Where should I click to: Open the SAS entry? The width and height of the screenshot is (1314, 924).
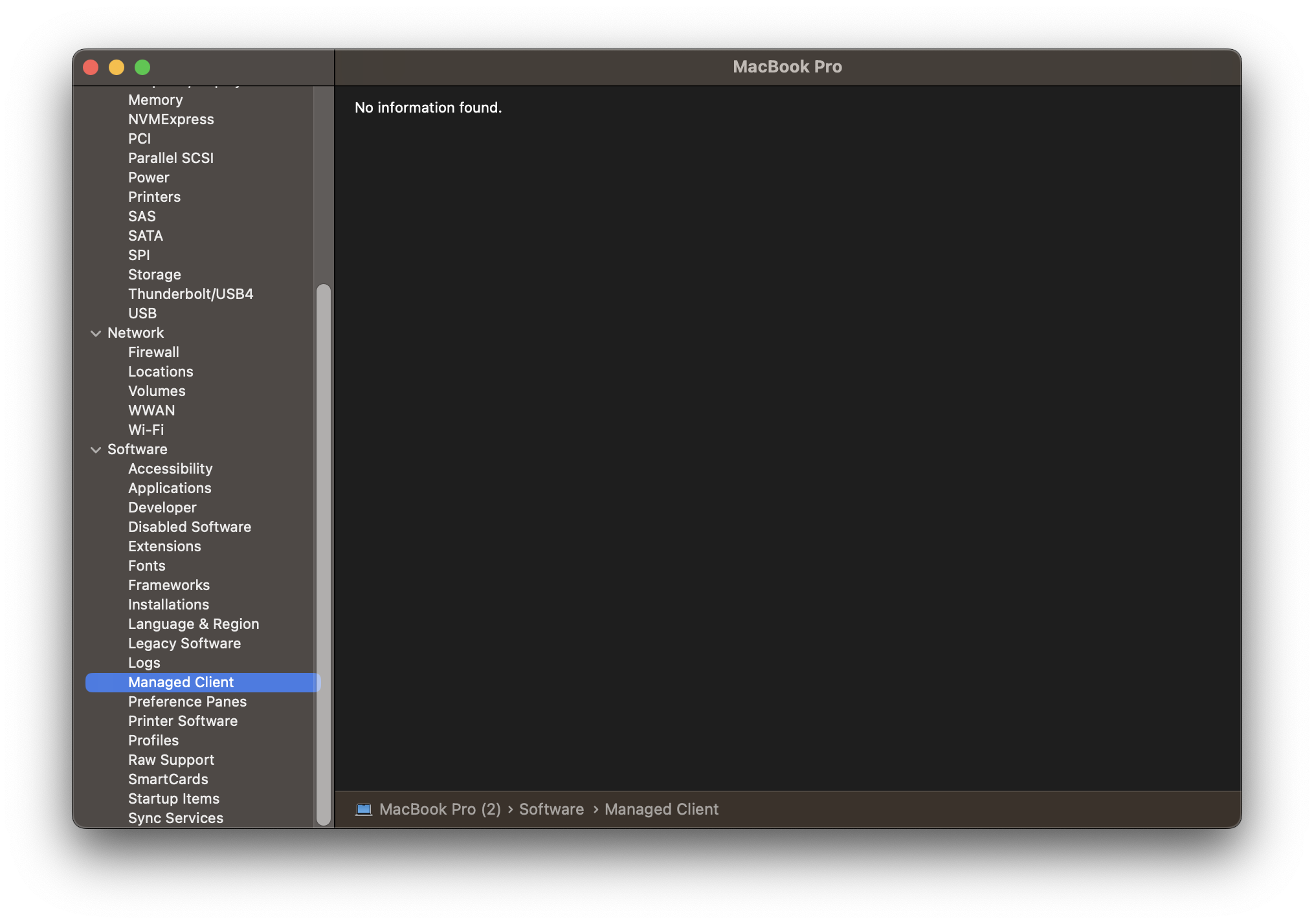tap(142, 217)
